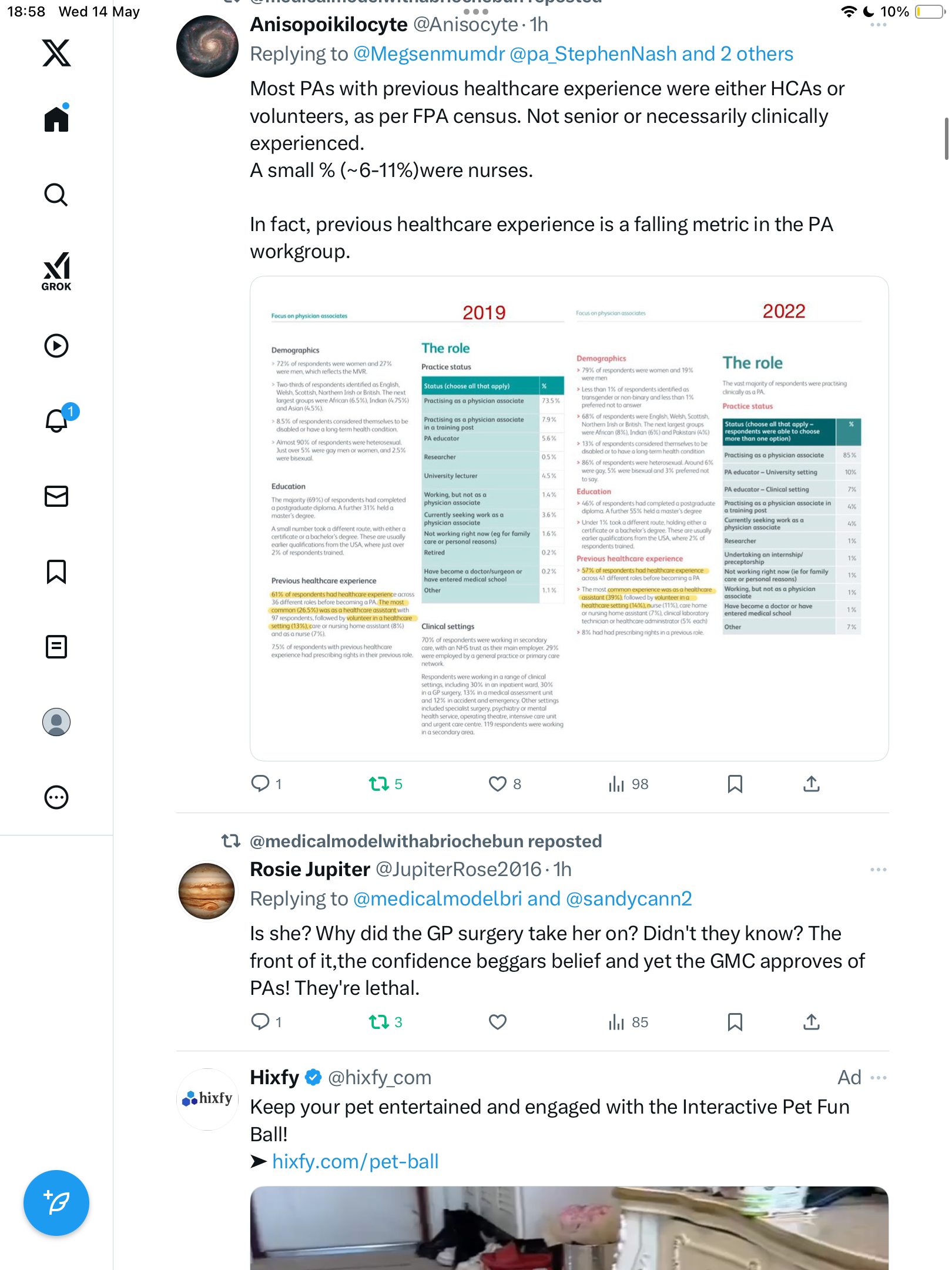Open more options on the Hixfy ad
The width and height of the screenshot is (952, 1270).
tap(879, 1078)
